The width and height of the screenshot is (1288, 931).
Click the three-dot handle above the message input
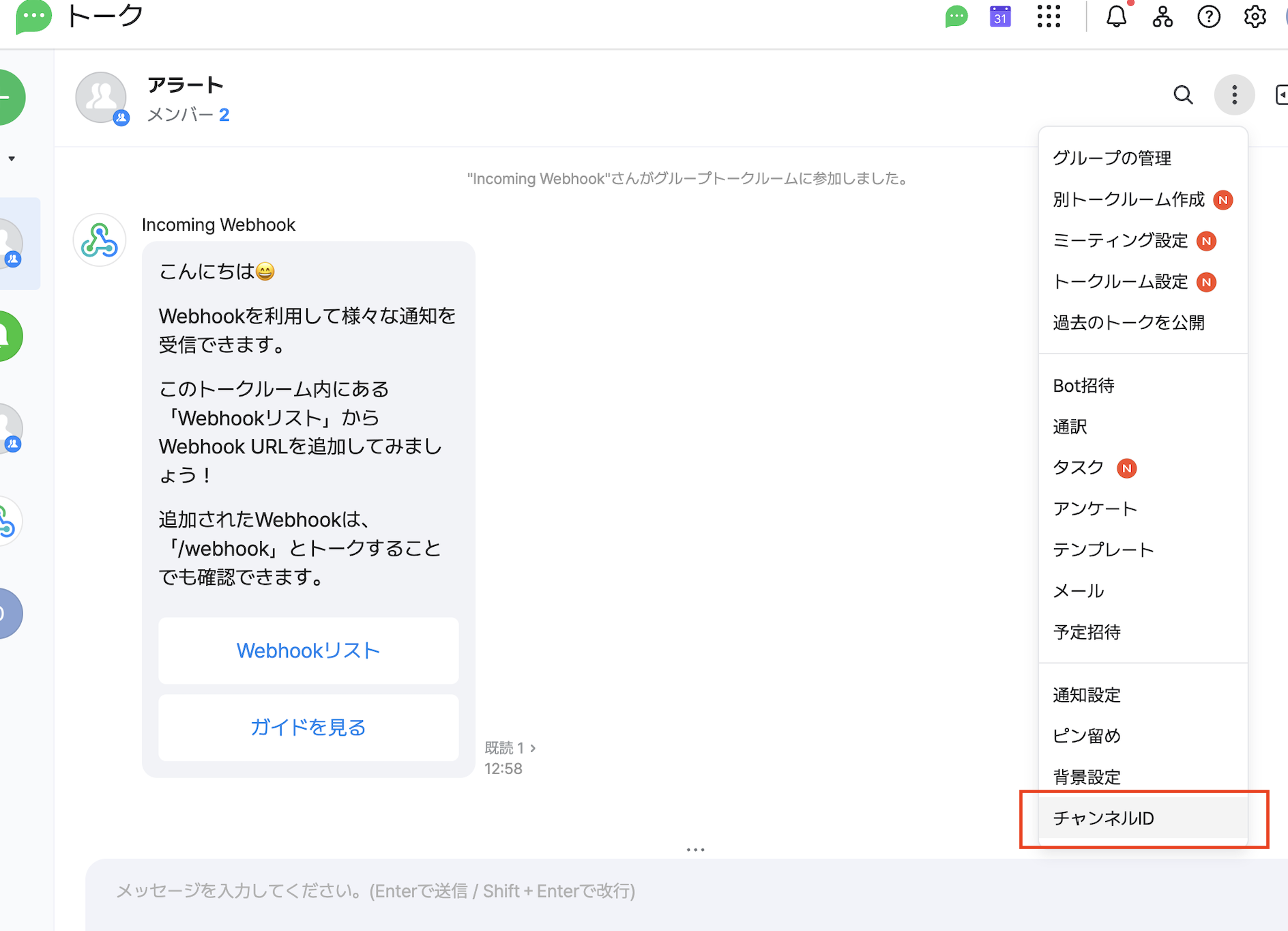pos(695,850)
